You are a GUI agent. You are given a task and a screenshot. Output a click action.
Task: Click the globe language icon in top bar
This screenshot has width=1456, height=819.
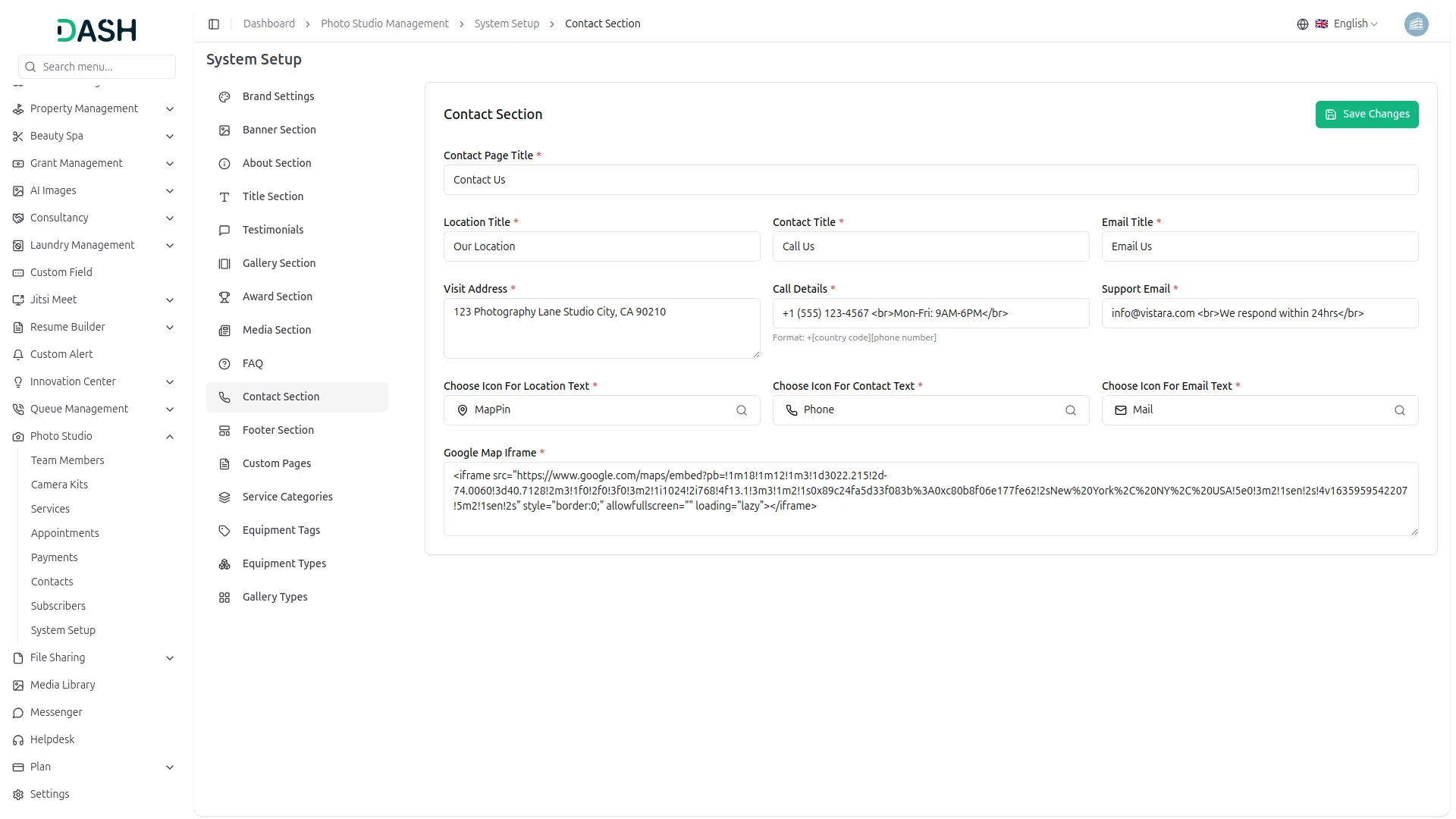pos(1303,24)
